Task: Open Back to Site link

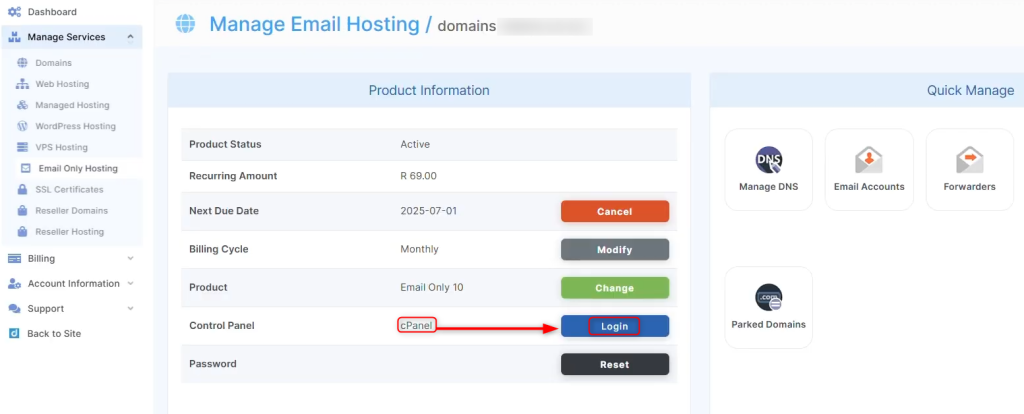Action: click(x=54, y=334)
